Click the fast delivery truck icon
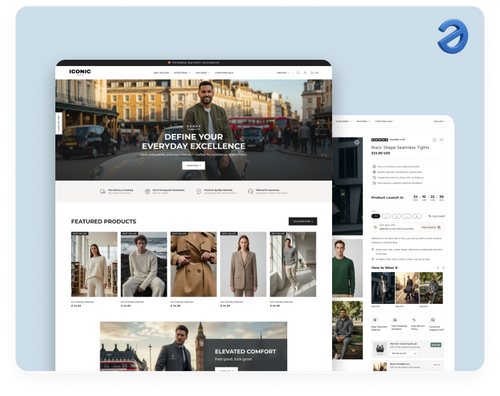The image size is (500, 396). (103, 191)
